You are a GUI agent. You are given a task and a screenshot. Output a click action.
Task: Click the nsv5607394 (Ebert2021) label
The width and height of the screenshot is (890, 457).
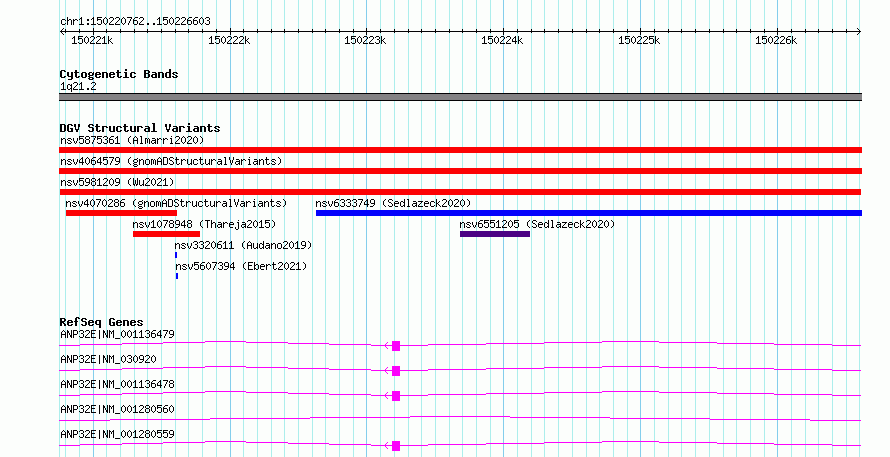point(241,266)
